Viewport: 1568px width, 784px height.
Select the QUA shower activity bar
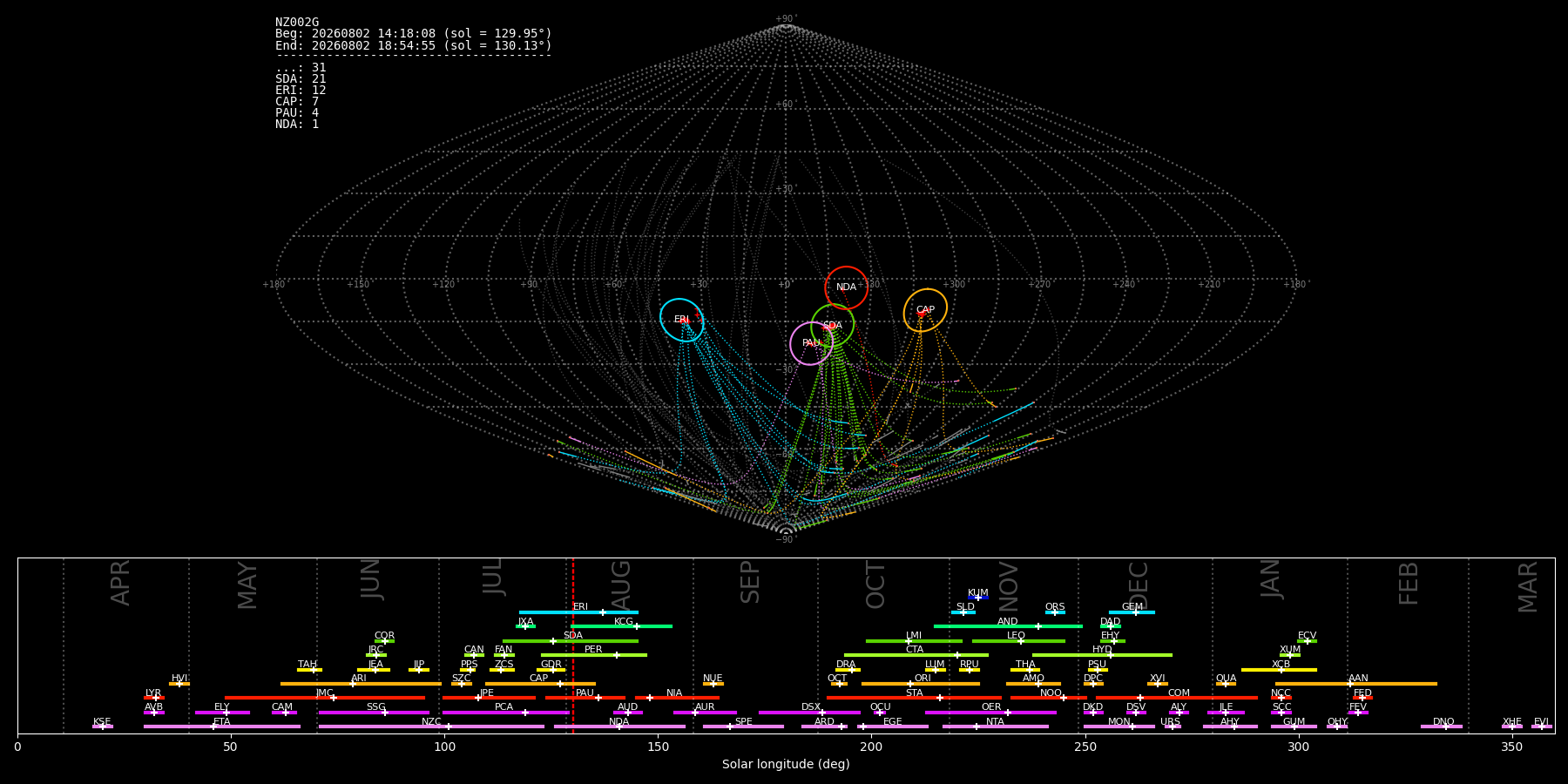click(1226, 684)
